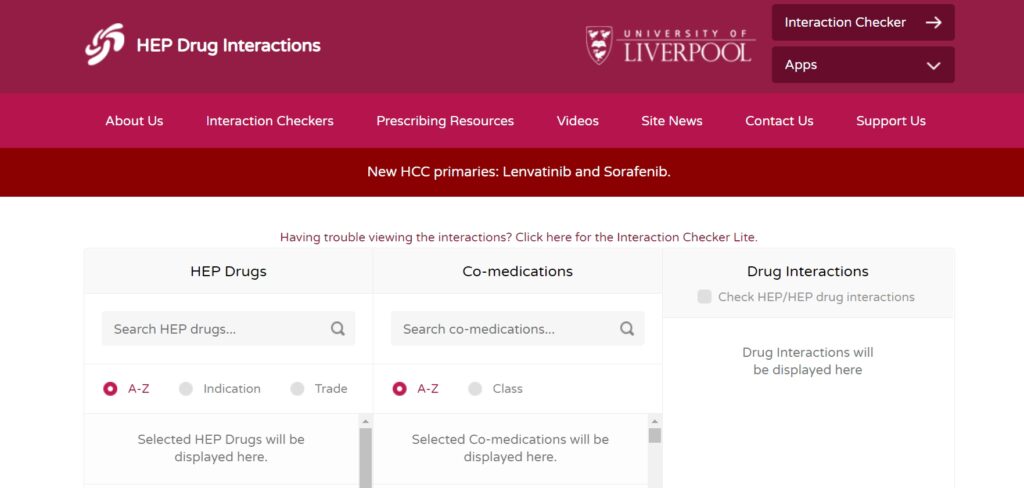Click the University of Liverpool crest logo
This screenshot has height=488, width=1024.
(x=599, y=45)
